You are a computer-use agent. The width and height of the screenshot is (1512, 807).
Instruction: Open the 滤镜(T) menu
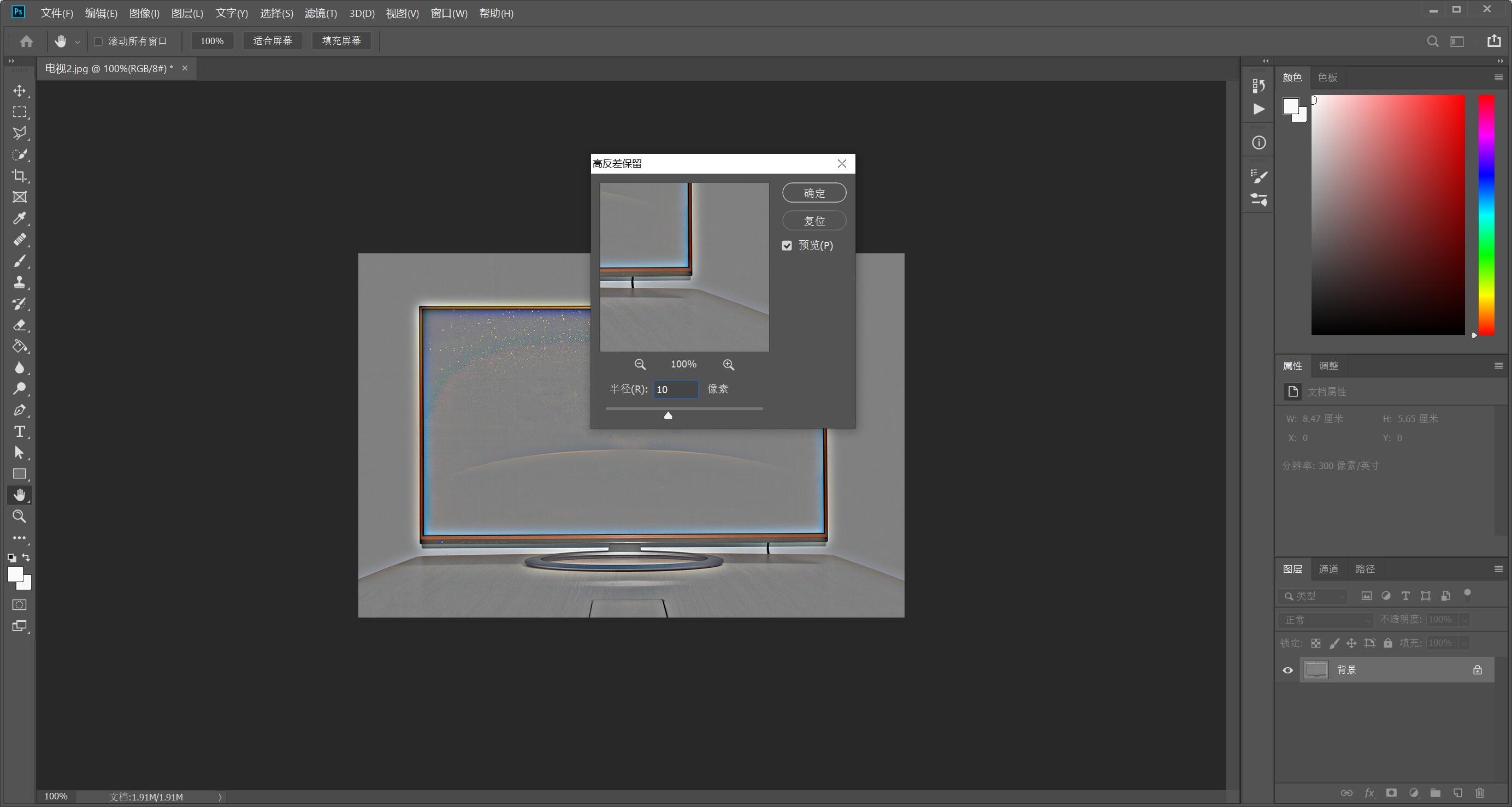pyautogui.click(x=321, y=13)
